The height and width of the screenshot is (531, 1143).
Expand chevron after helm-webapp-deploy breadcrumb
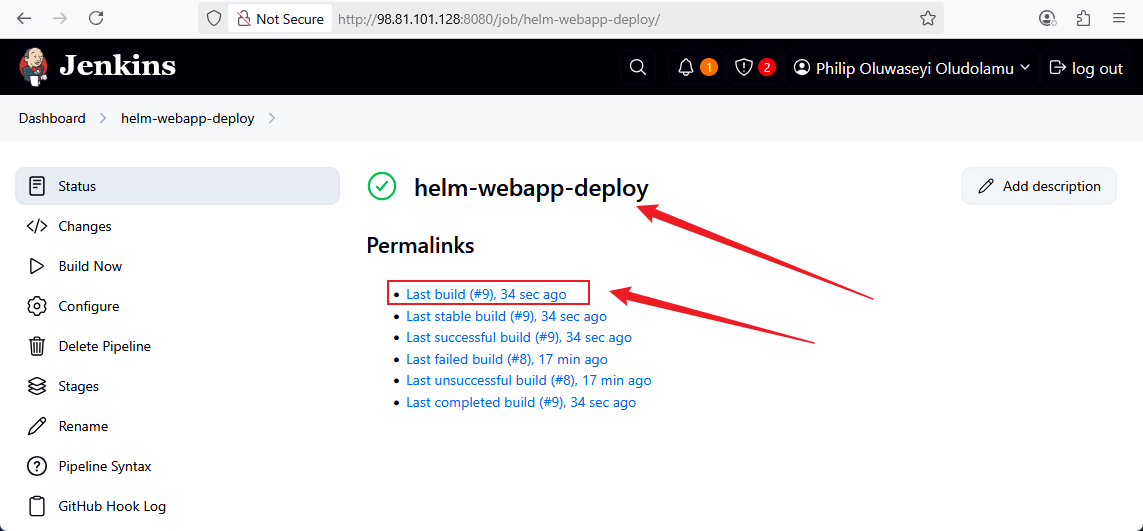[272, 118]
